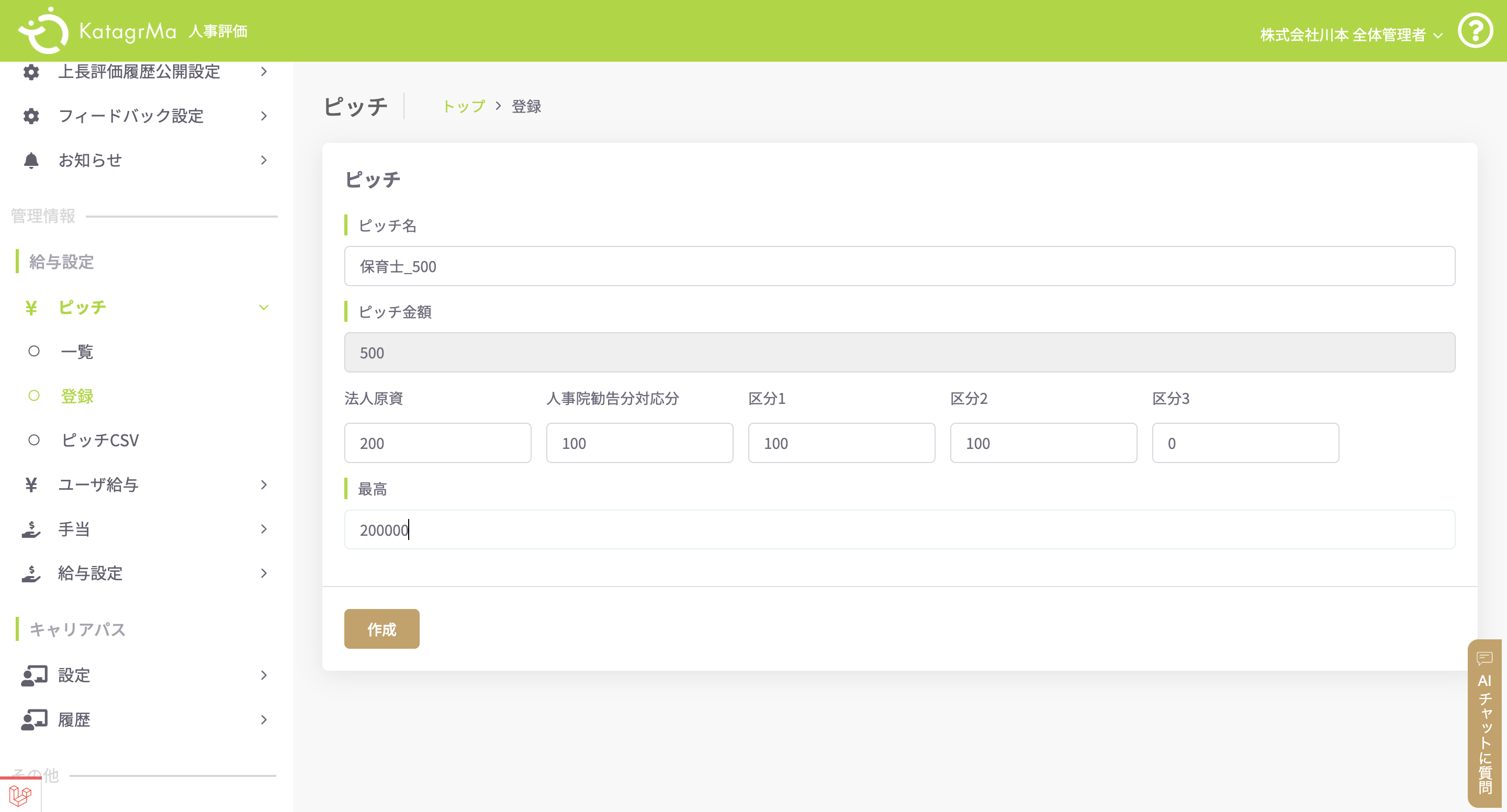Open 一覧 under ピッチ menu
Viewport: 1507px width, 812px height.
coord(76,352)
